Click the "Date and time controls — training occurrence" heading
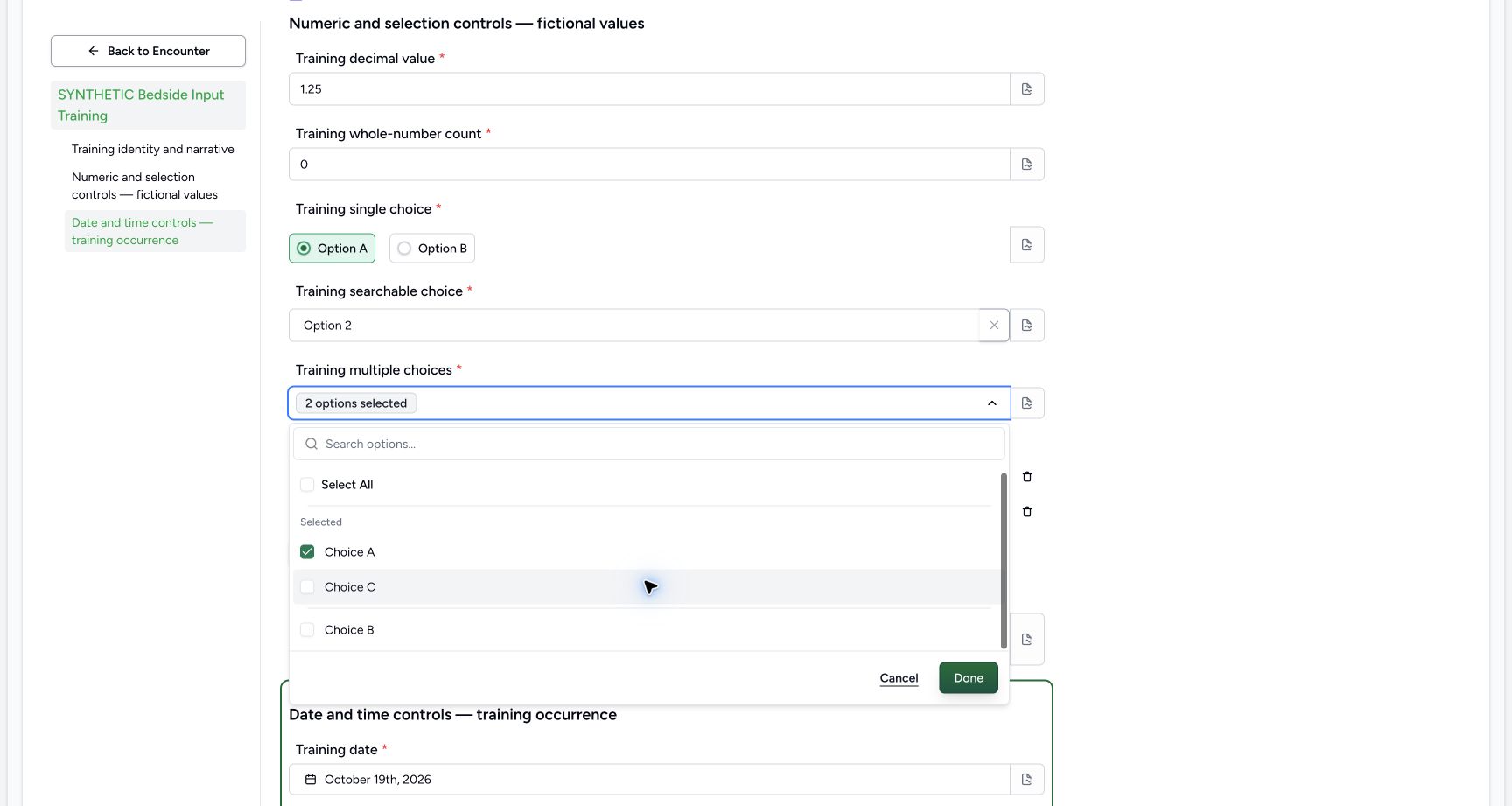Screen dimensions: 1512x806 coord(452,715)
